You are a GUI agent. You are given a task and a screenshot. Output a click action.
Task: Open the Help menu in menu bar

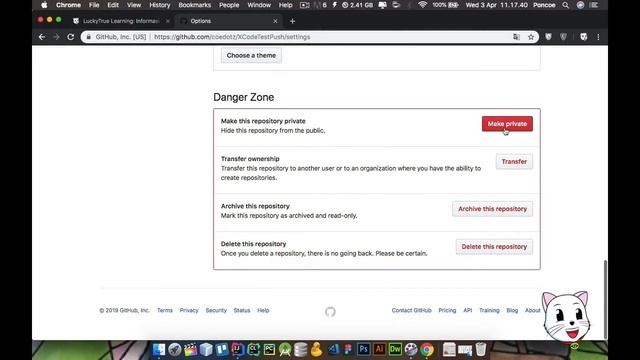(286, 5)
